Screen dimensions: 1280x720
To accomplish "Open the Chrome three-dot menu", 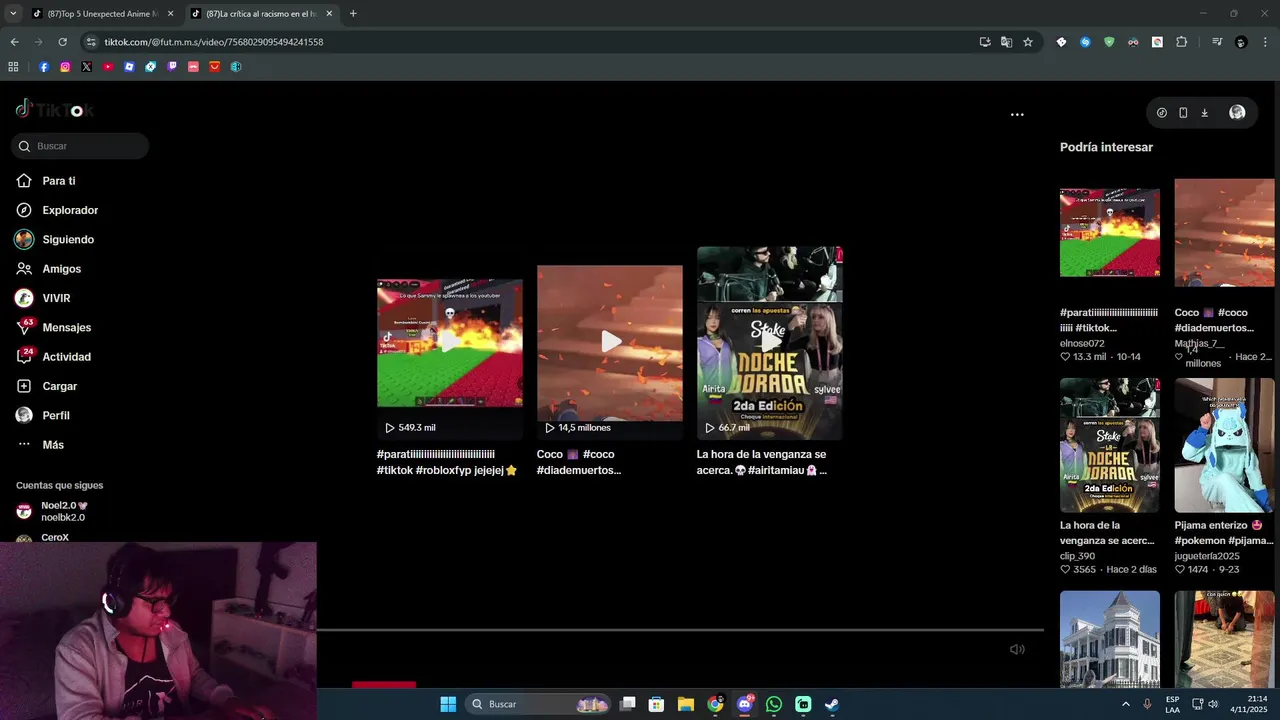I will click(1265, 42).
